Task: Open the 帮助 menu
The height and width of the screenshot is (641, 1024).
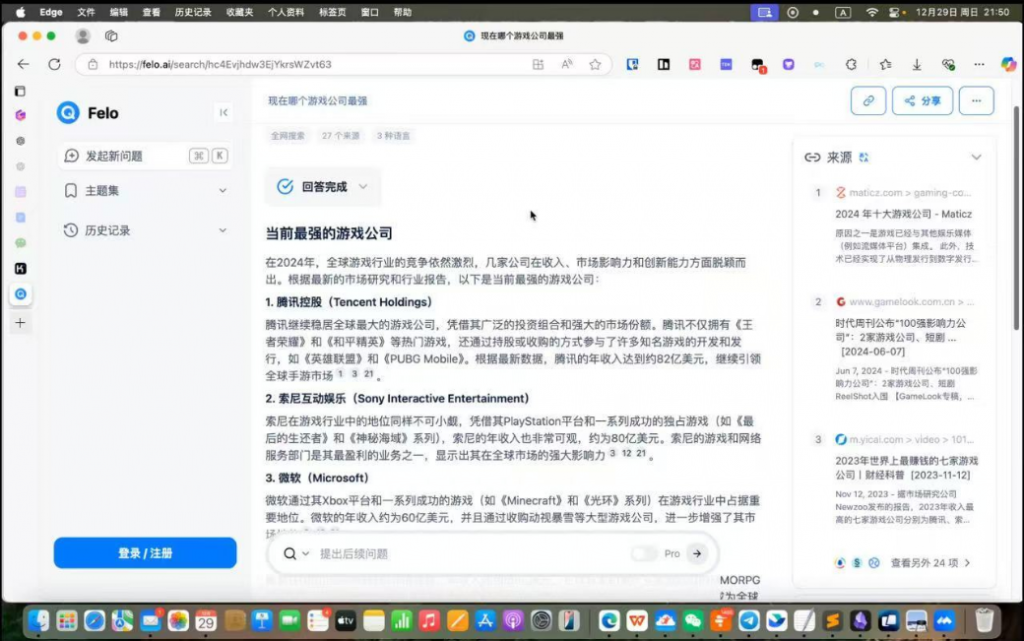Action: tap(402, 12)
